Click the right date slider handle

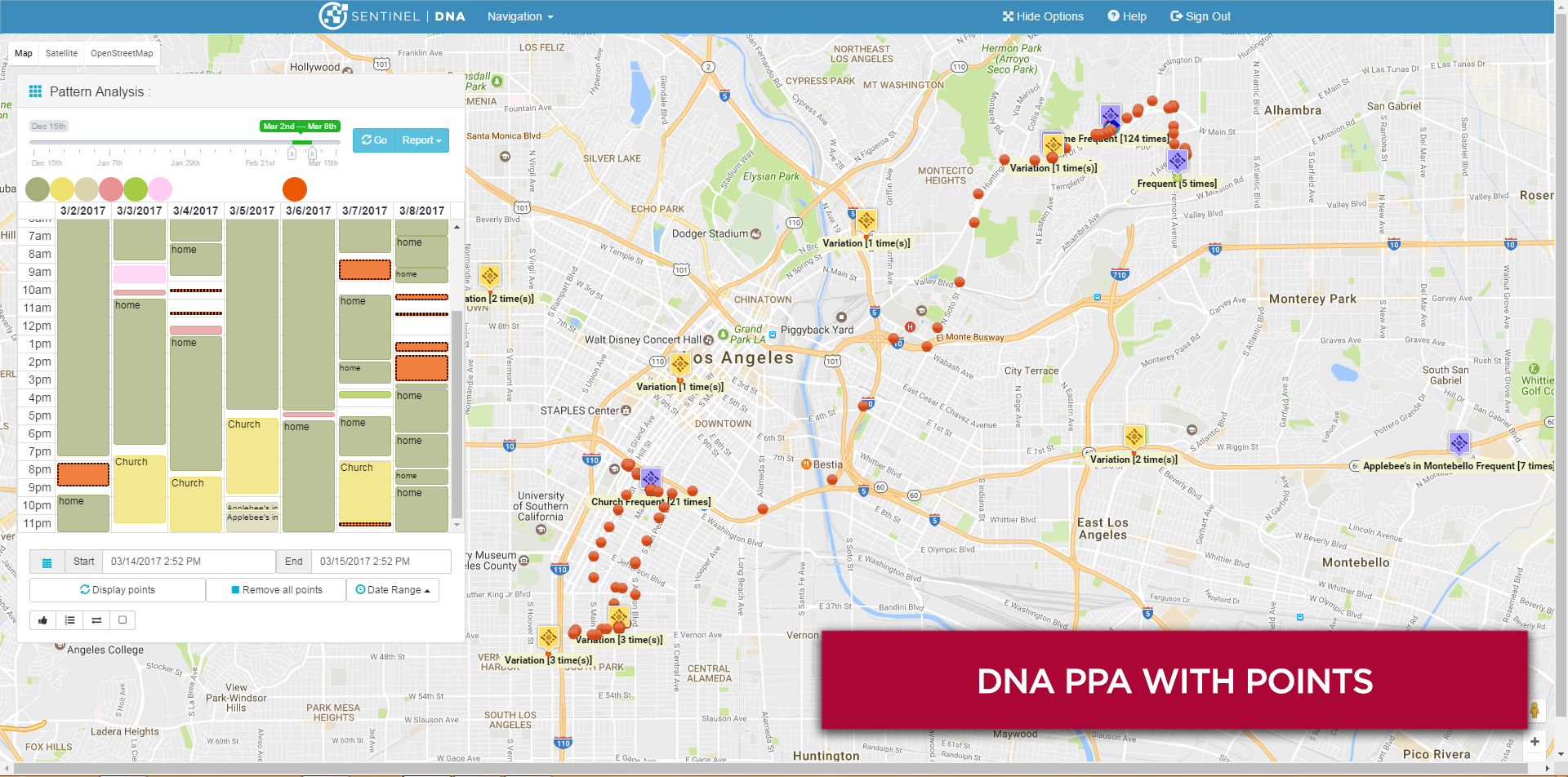click(312, 153)
